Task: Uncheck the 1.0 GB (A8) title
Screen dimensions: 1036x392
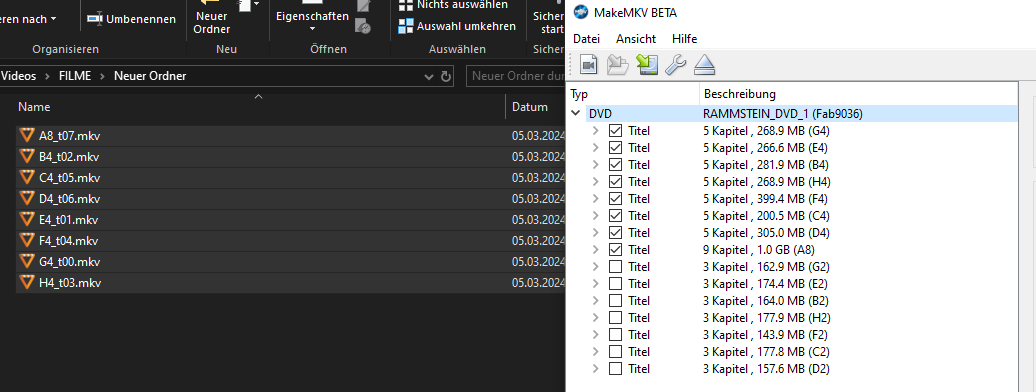Action: pos(615,250)
